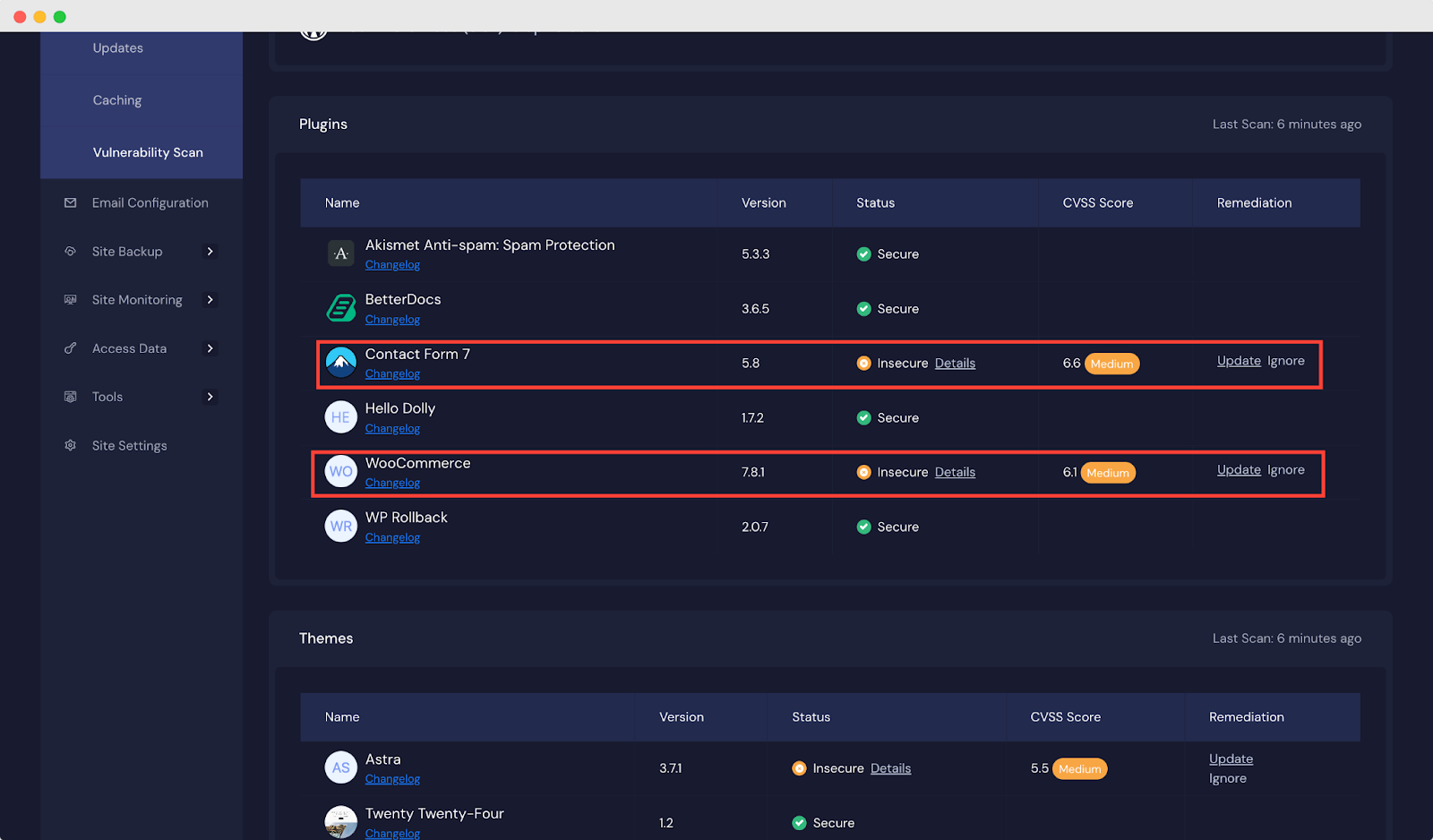Click the BetterDocs plugin logo

pyautogui.click(x=340, y=307)
